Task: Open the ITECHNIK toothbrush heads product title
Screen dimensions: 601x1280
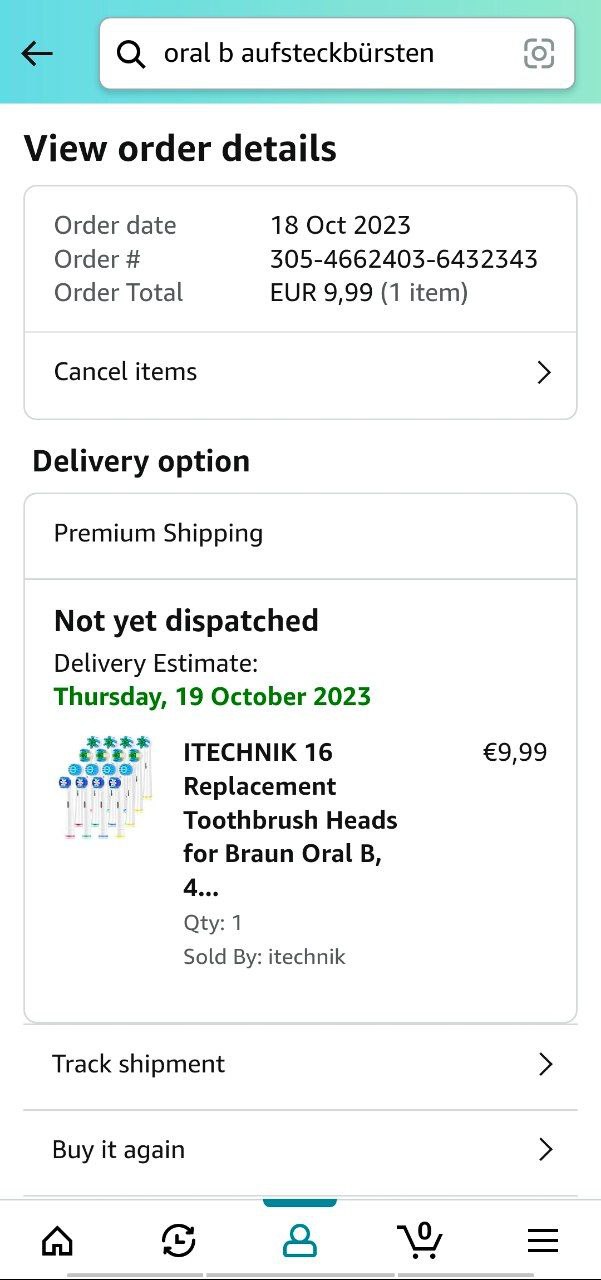Action: [x=290, y=820]
